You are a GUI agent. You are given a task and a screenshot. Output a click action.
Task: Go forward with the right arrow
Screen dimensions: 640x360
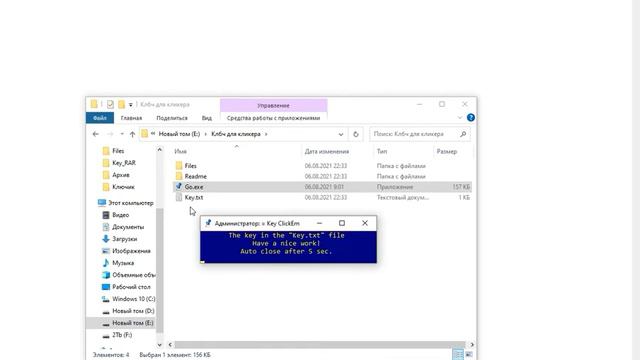110,134
